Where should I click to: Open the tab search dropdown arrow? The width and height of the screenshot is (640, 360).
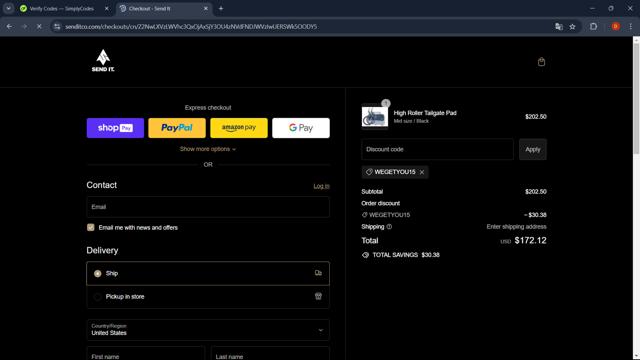tap(8, 9)
